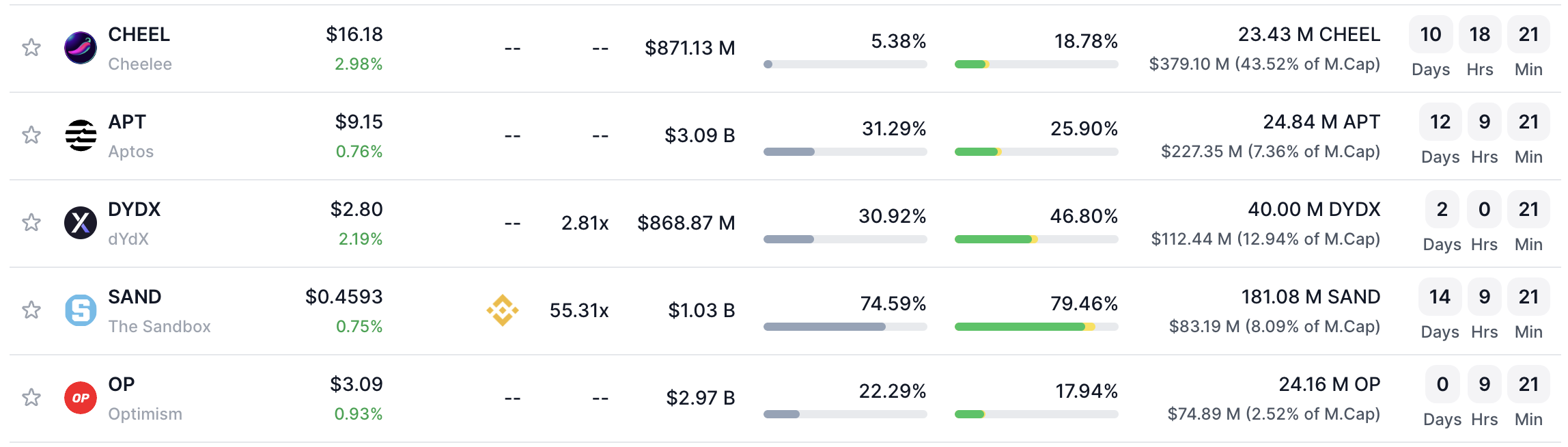Click the Binance icon in SAND row

pos(503,310)
